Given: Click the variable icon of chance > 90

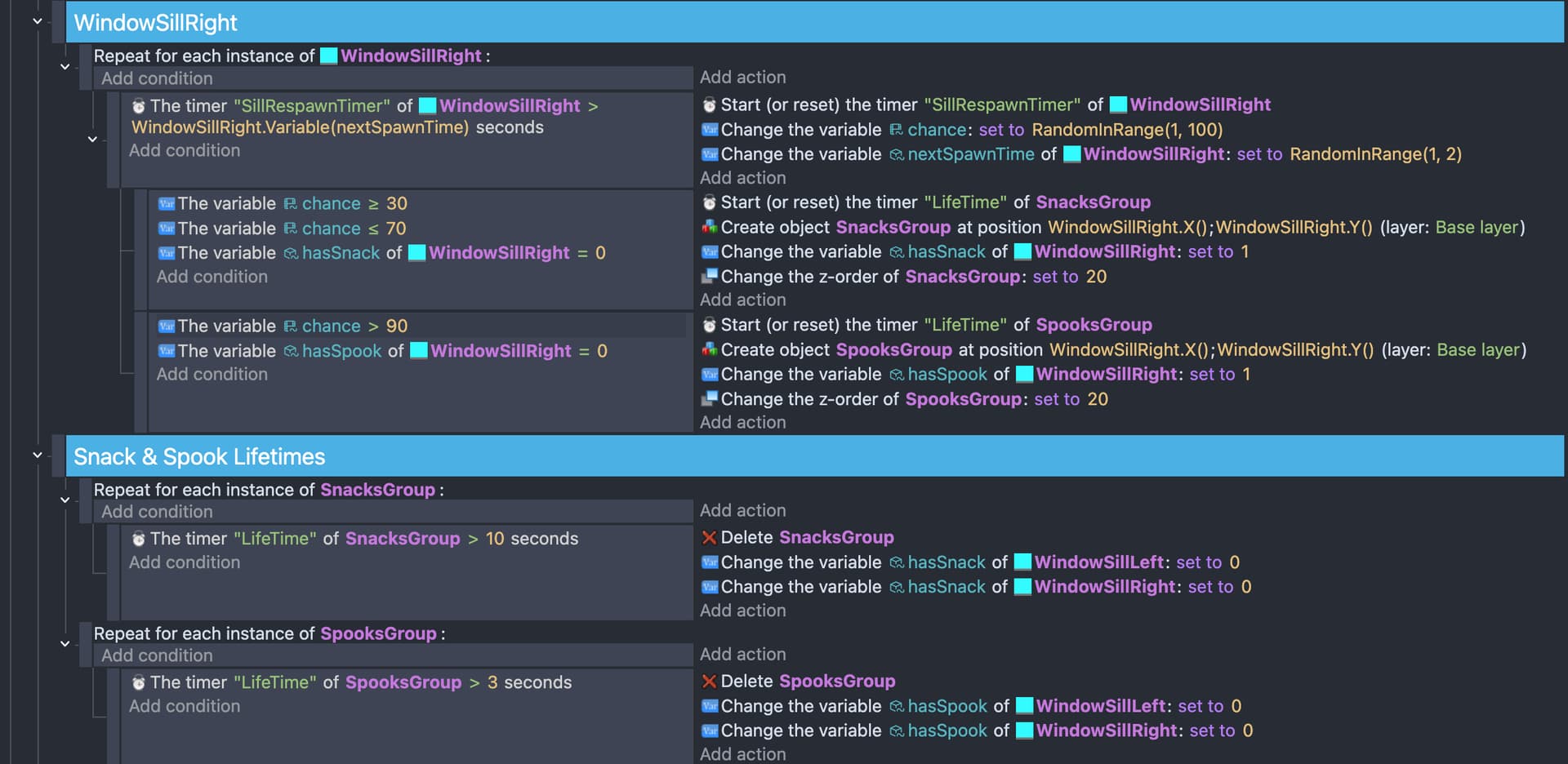Looking at the screenshot, I should [x=167, y=326].
